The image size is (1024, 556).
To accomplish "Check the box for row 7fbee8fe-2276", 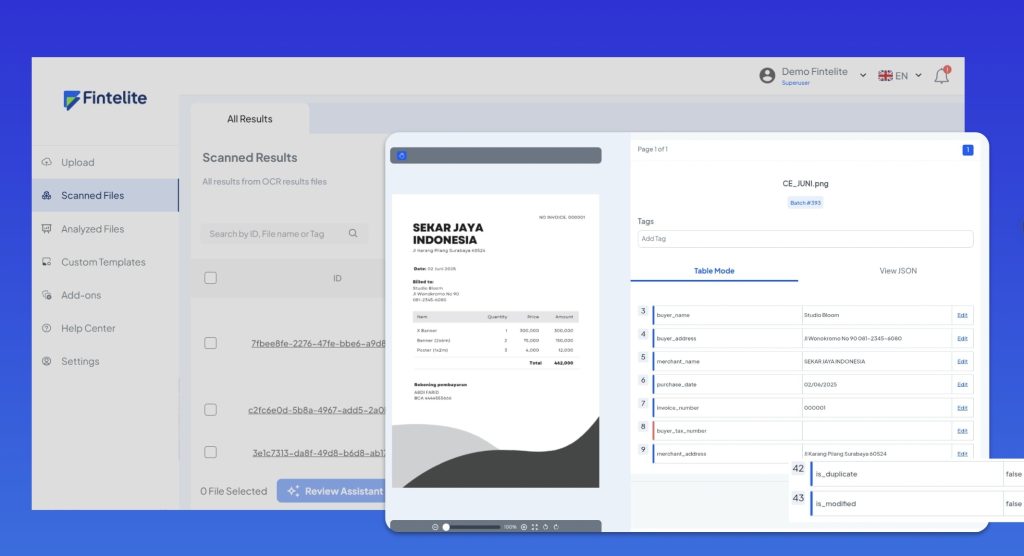I will tap(210, 343).
